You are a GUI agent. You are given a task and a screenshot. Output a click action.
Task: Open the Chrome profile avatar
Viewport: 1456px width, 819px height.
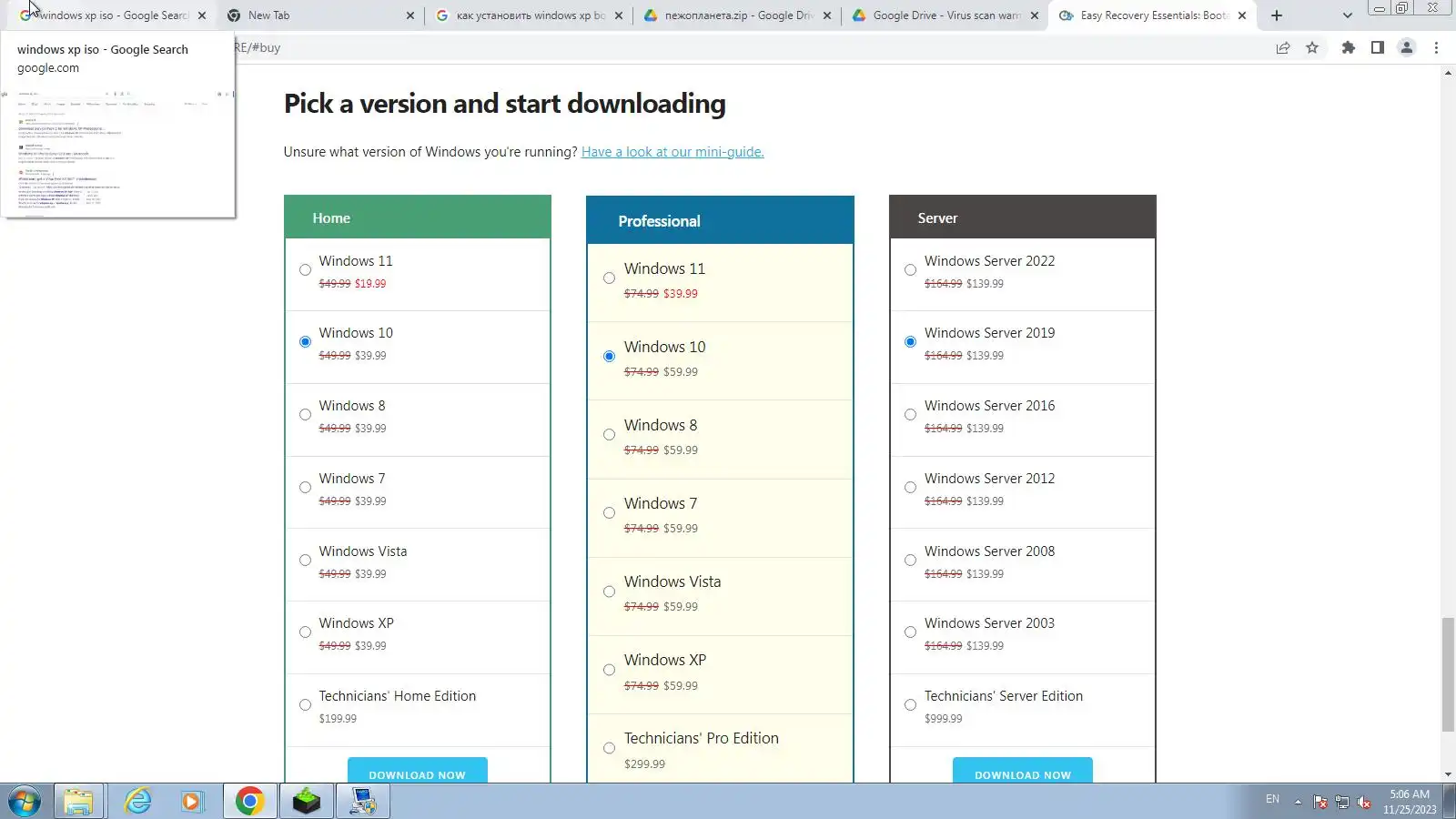1407,48
